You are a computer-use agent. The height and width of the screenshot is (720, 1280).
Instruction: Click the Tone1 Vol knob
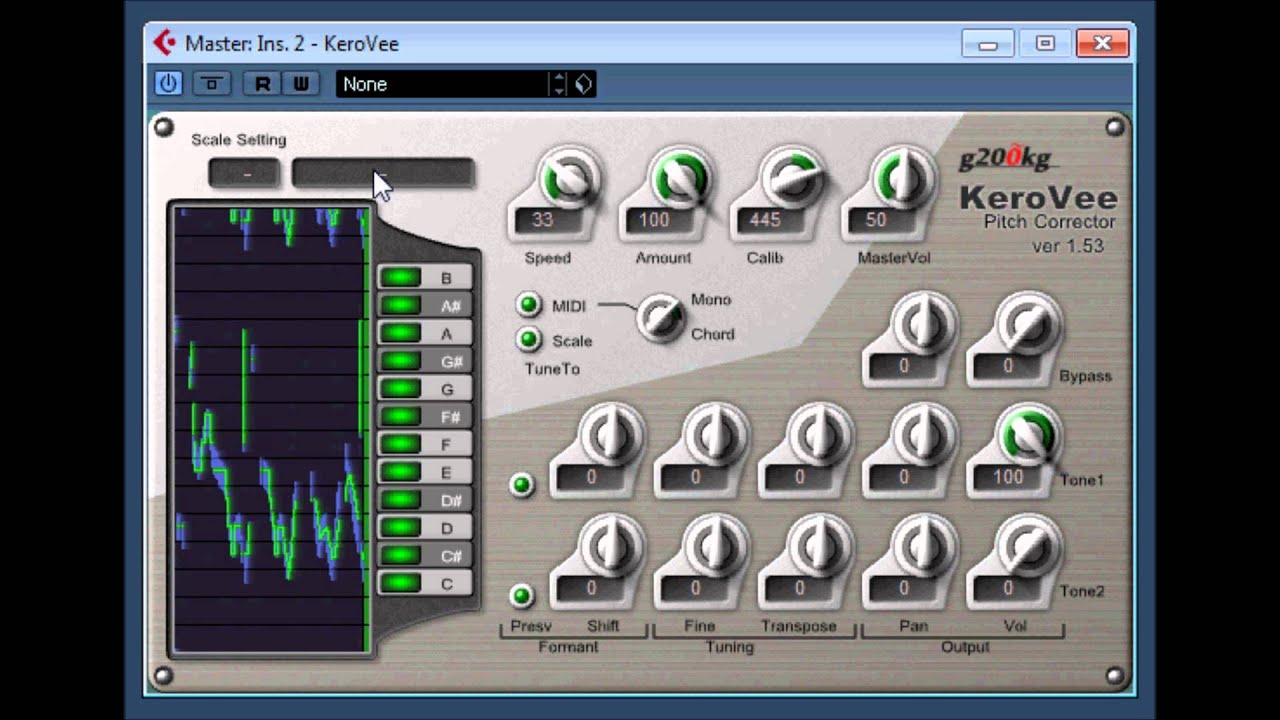(x=1028, y=436)
